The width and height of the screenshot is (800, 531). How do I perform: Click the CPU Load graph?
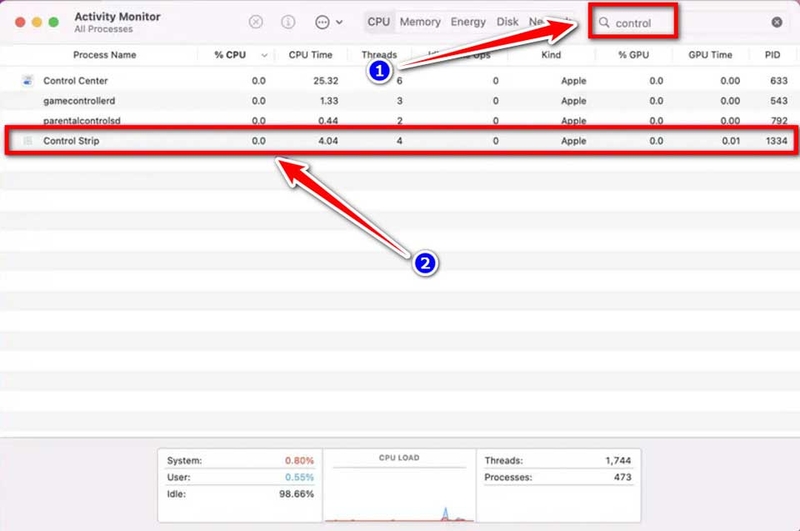click(399, 492)
